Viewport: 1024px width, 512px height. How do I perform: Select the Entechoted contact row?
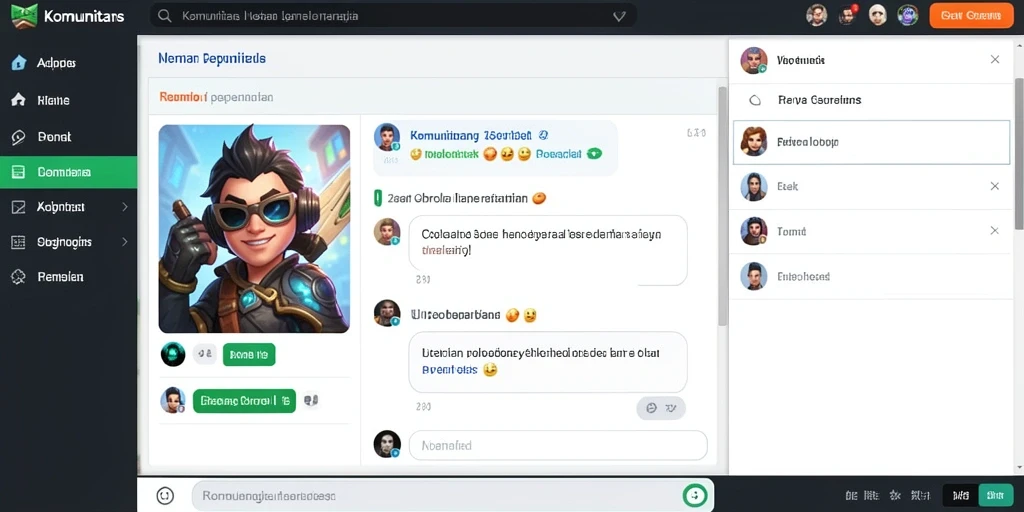point(871,276)
